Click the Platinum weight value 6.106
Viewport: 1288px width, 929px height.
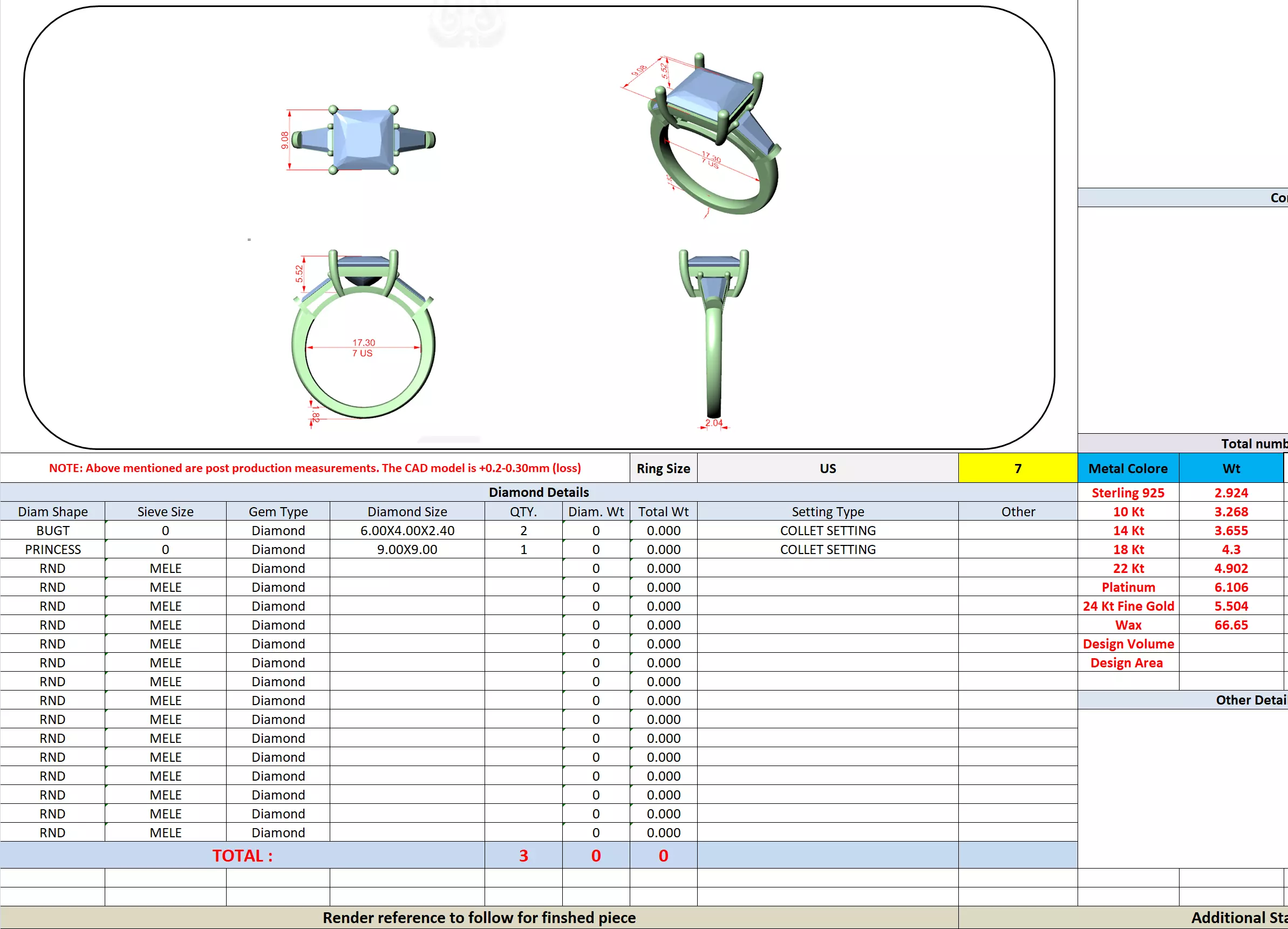pyautogui.click(x=1231, y=587)
